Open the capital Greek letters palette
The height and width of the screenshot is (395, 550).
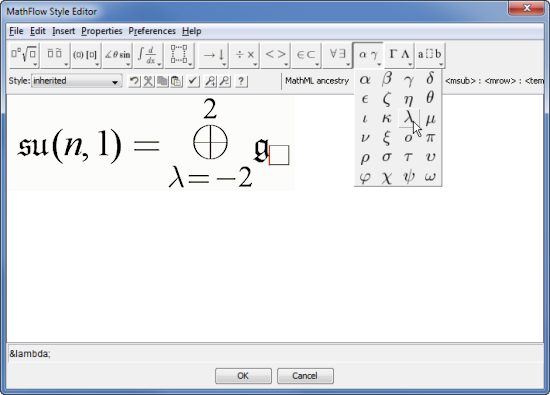tap(400, 55)
